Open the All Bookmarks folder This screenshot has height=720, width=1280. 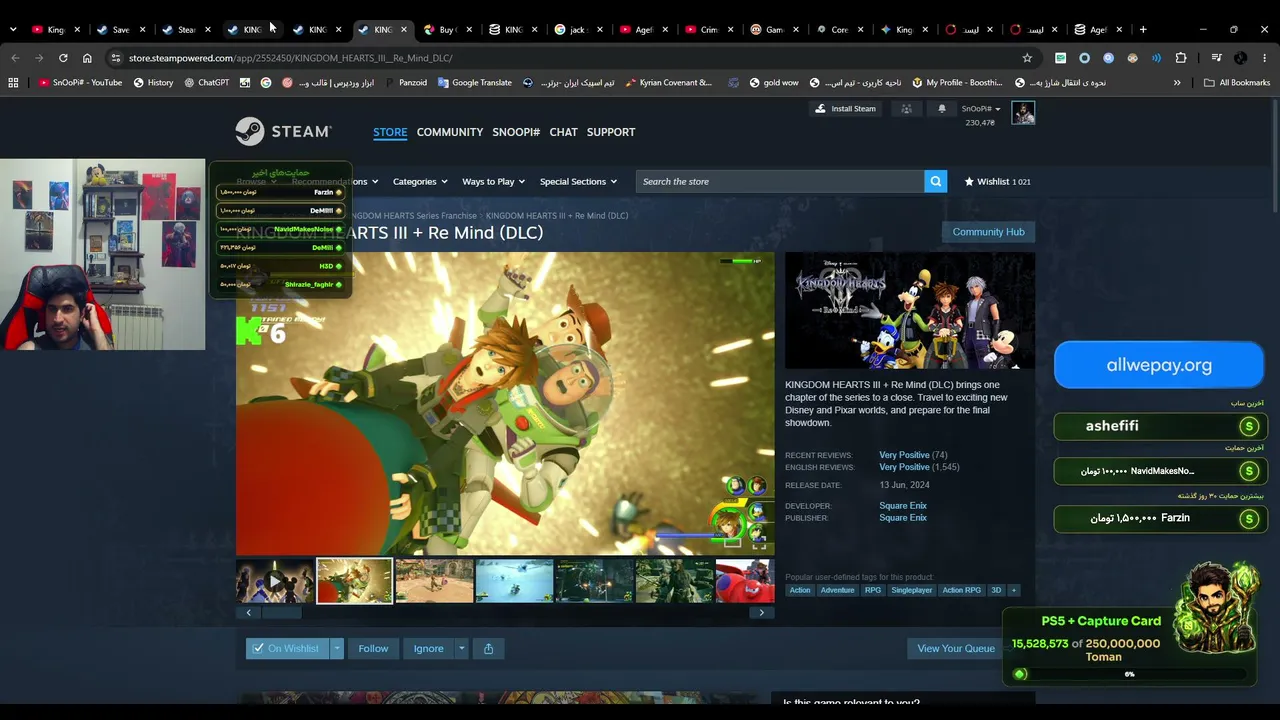(1237, 83)
